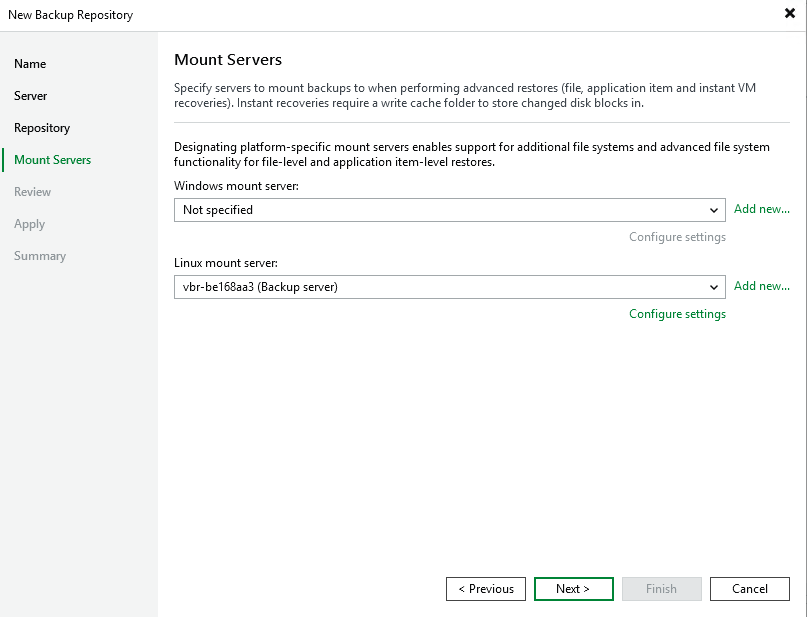Jump back to the Repository step
The width and height of the screenshot is (807, 617).
tap(42, 128)
